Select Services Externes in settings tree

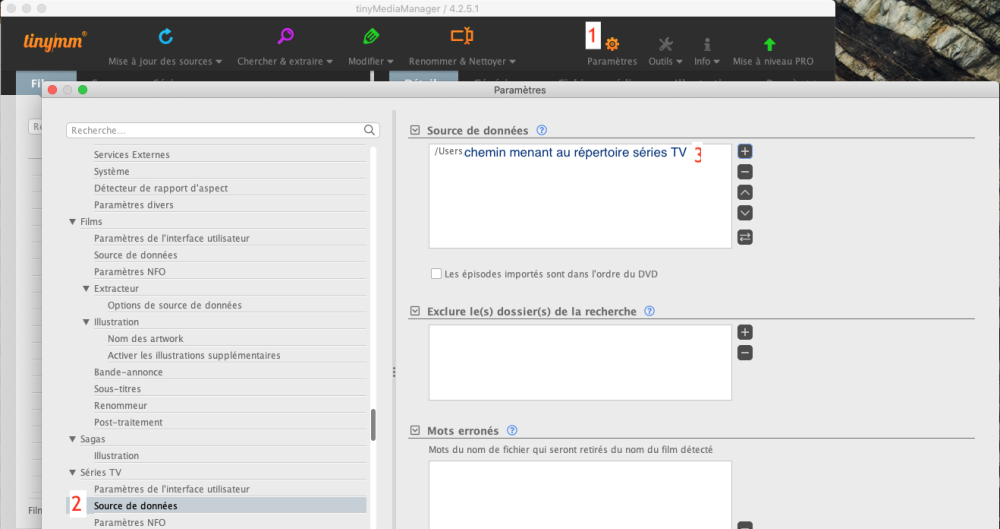click(131, 155)
